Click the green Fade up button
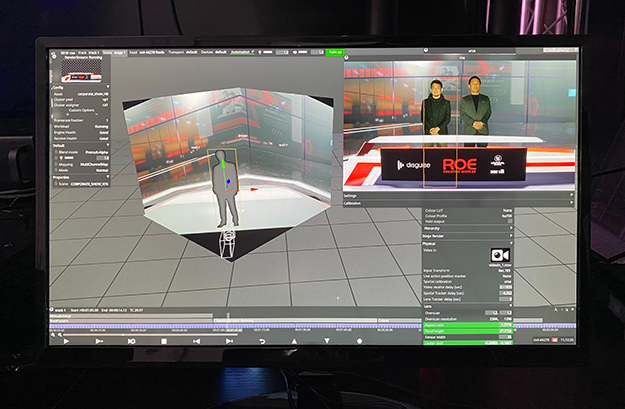This screenshot has height=409, width=625. (x=333, y=51)
